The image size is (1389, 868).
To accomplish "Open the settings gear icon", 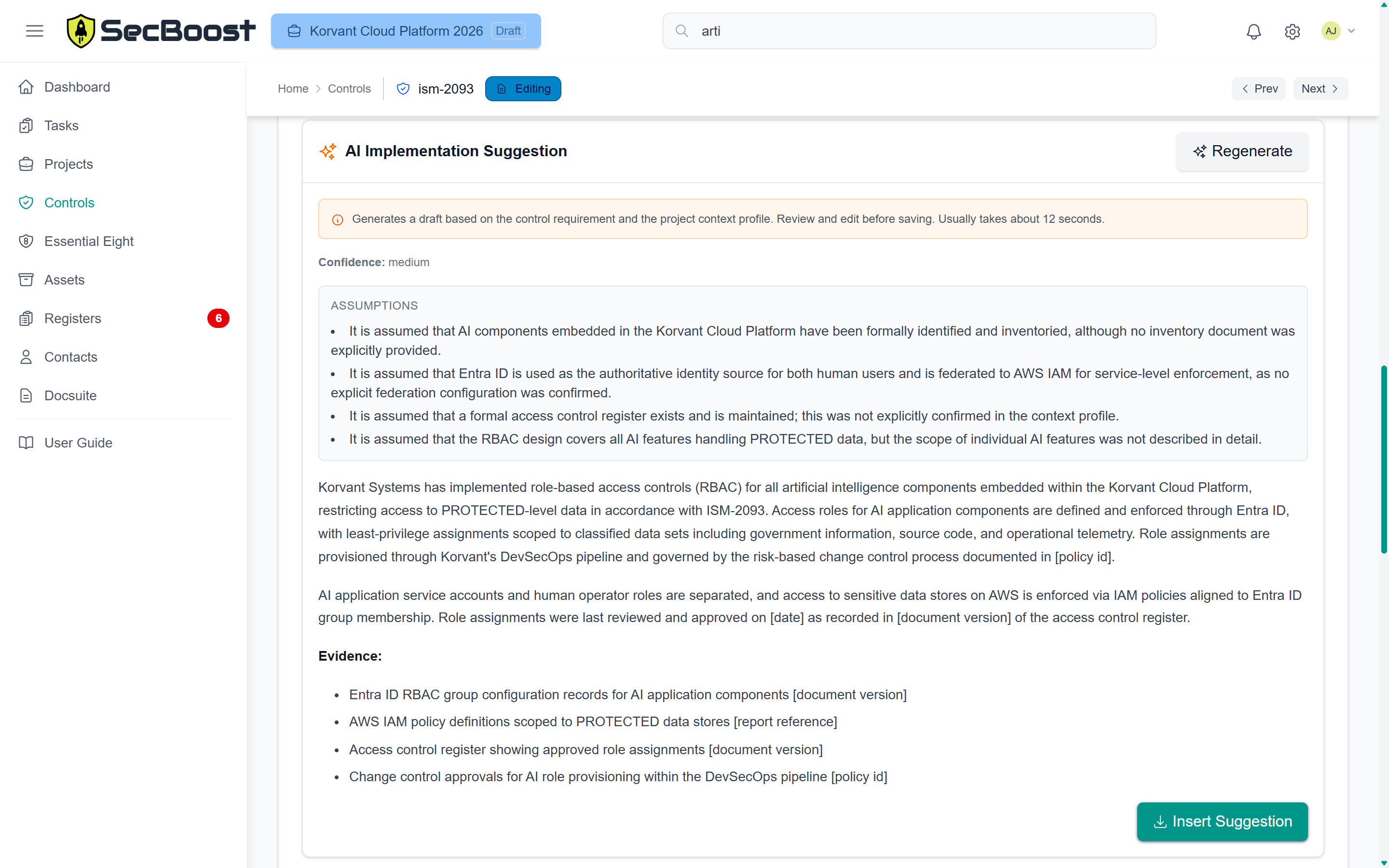I will click(x=1292, y=31).
